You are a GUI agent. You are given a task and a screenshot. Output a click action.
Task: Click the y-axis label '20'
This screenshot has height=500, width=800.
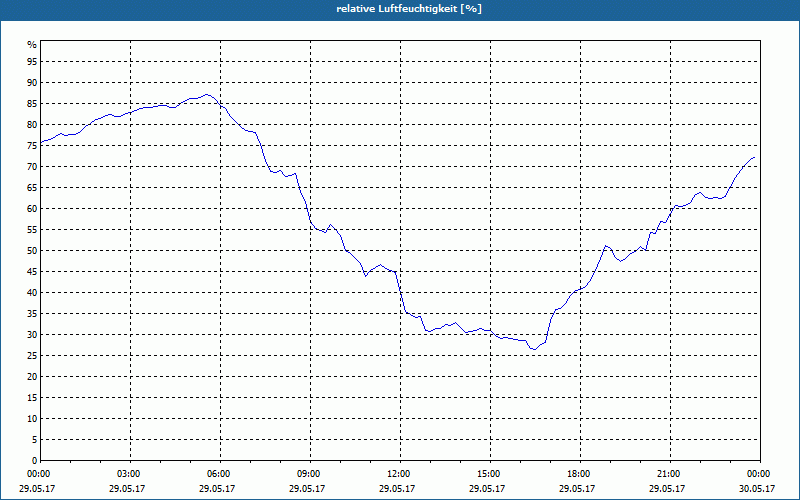pos(32,377)
